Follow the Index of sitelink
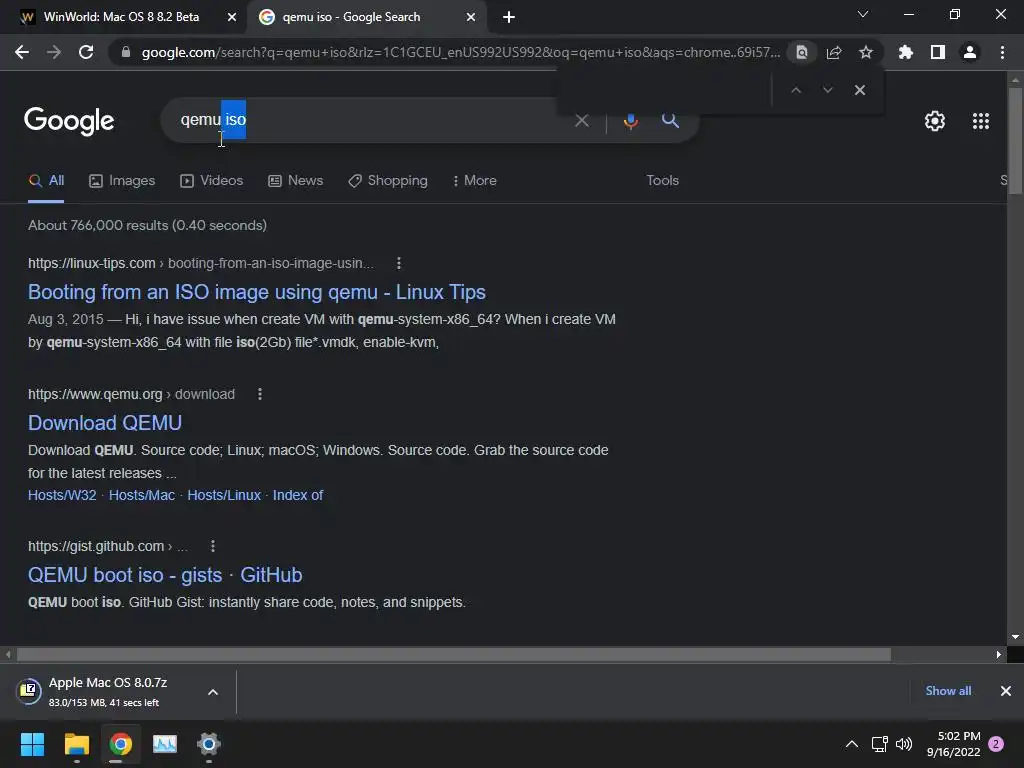1024x768 pixels. [x=298, y=495]
